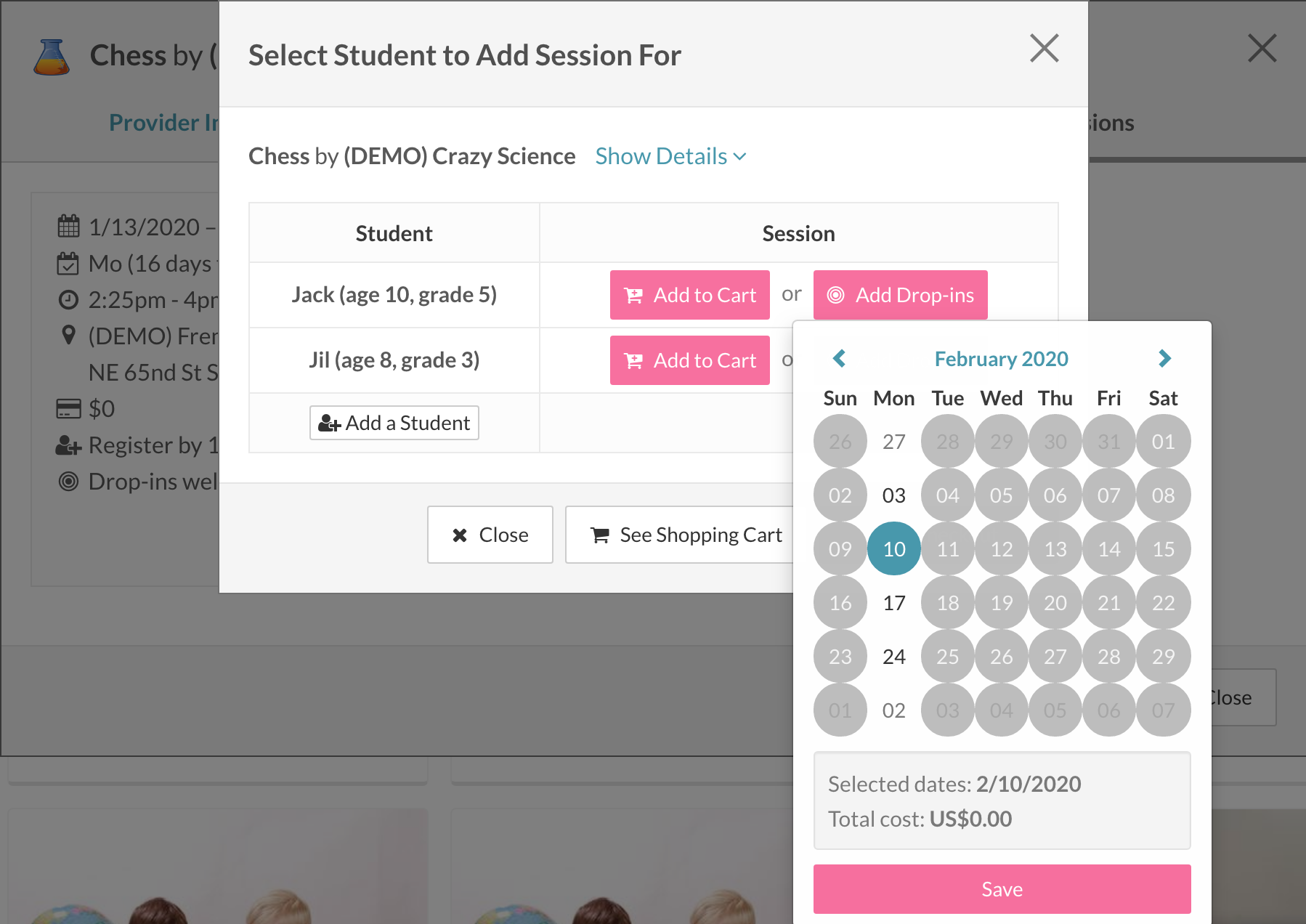Add Jack's session to cart

[x=689, y=295]
